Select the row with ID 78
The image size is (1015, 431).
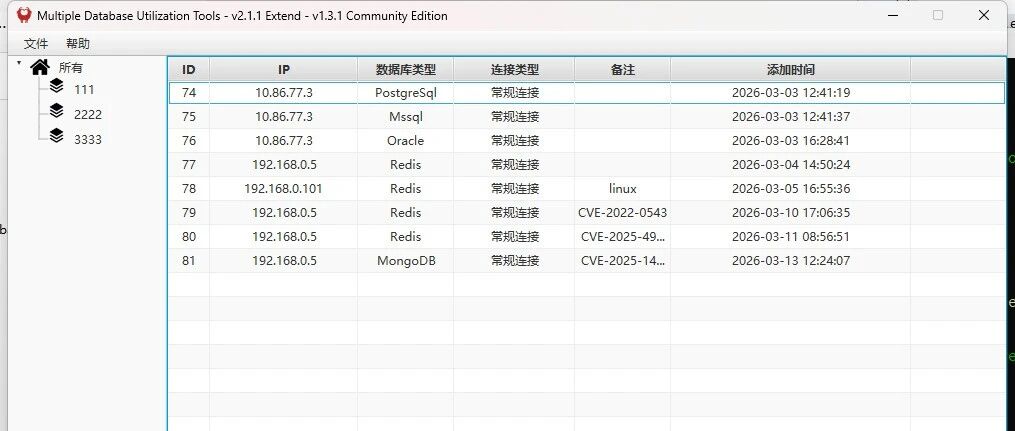(586, 188)
